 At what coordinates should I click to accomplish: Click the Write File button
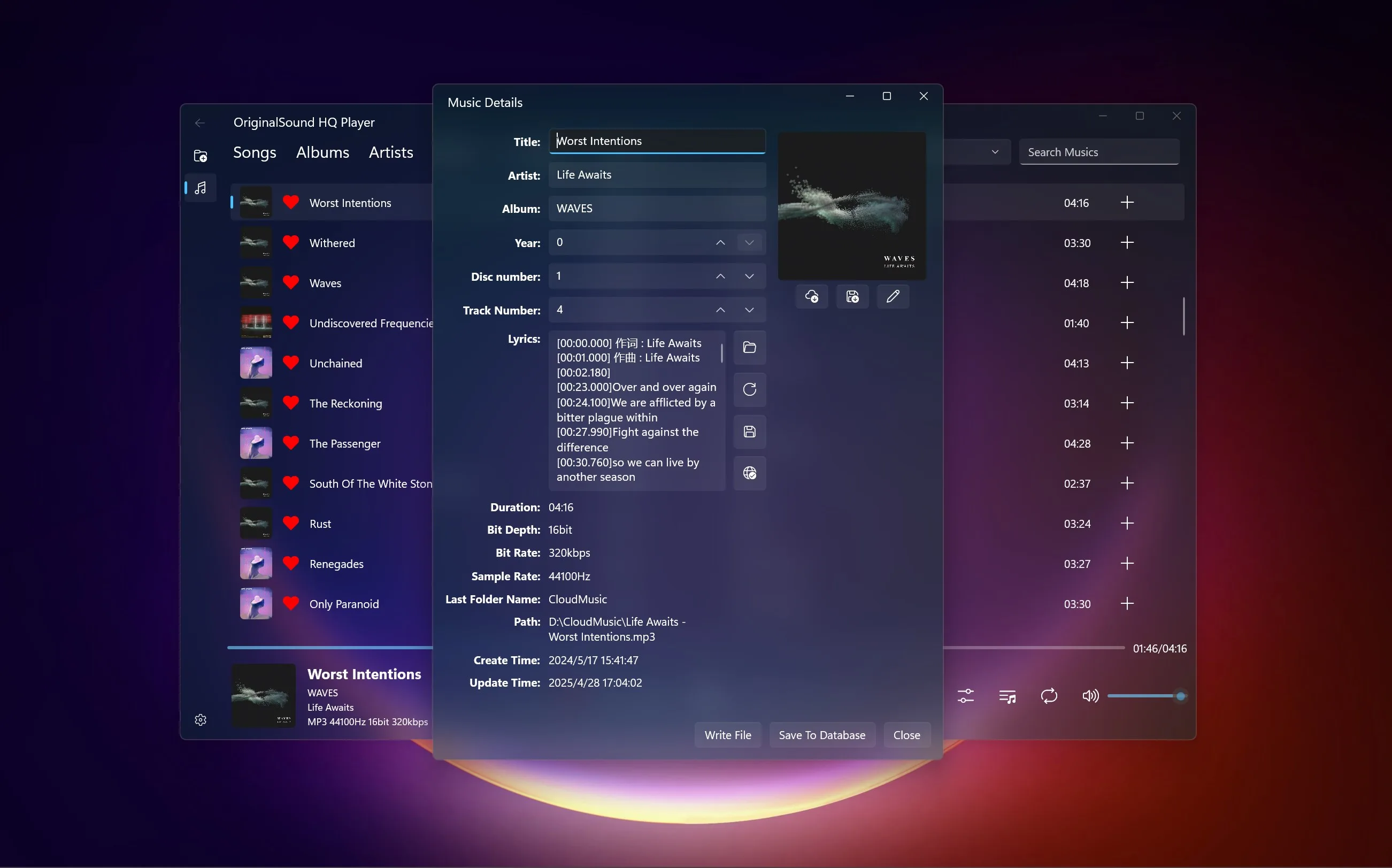728,735
